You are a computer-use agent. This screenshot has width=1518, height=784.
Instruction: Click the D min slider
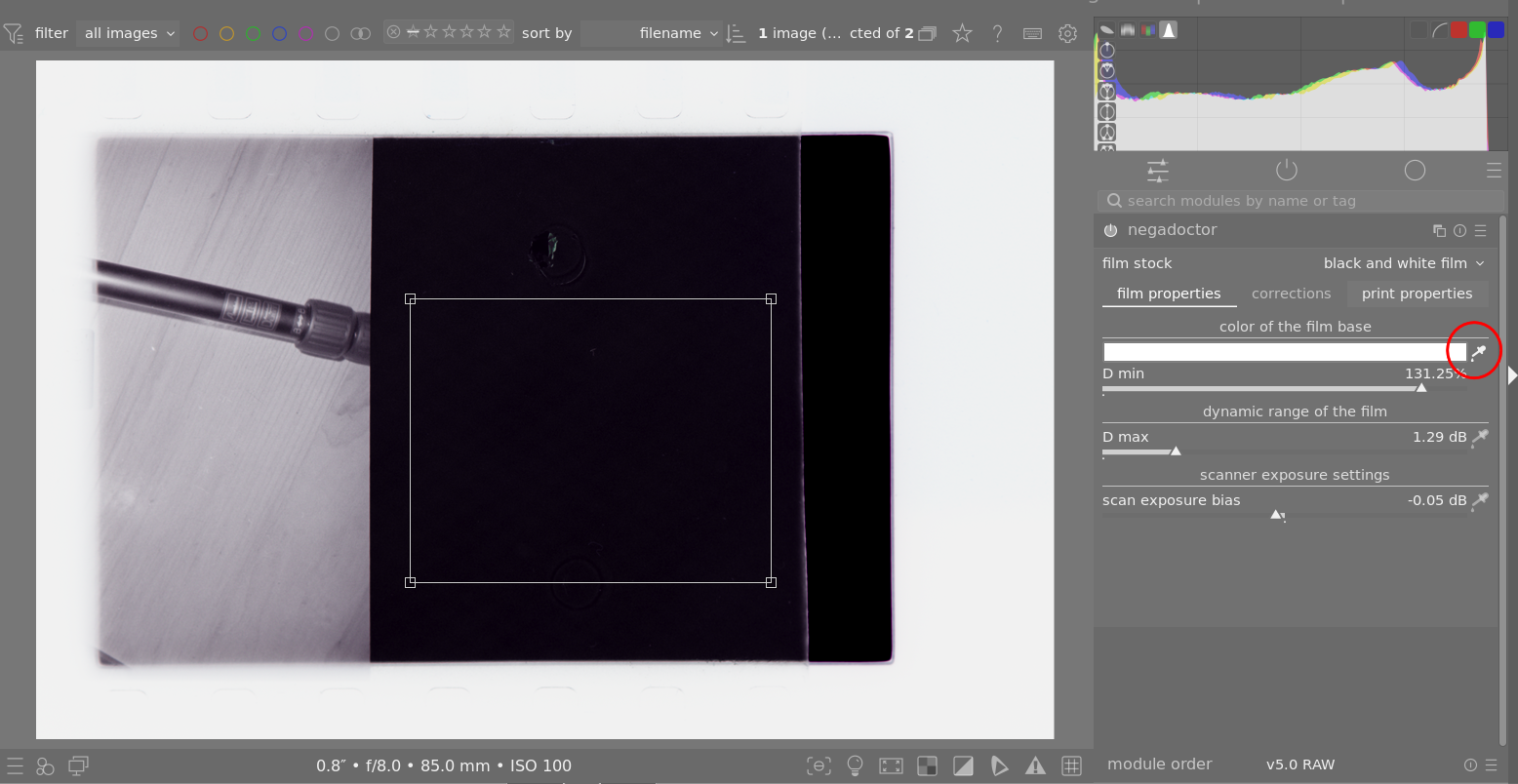coord(1283,388)
